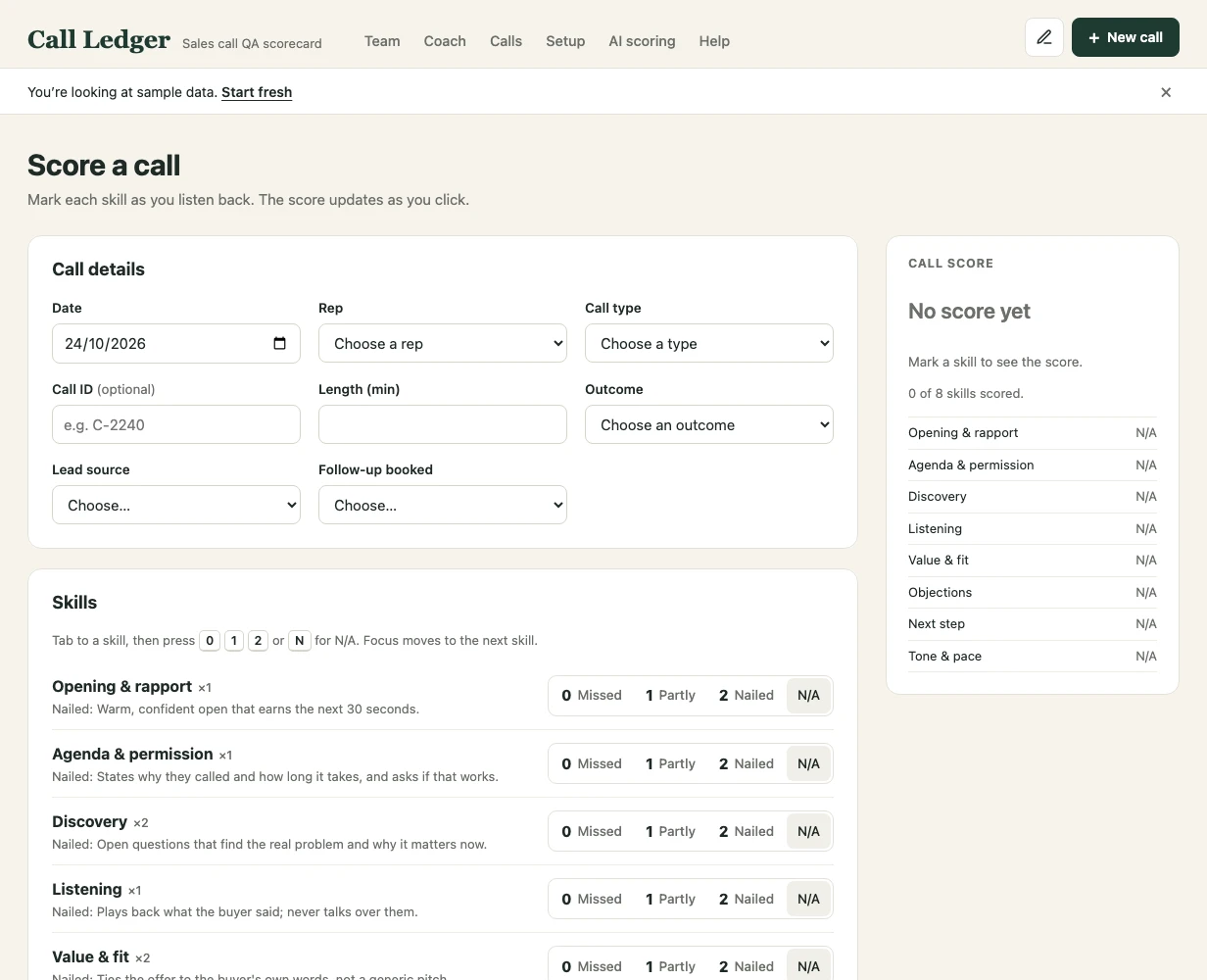1207x980 pixels.
Task: Mark Agenda & permission as Nailed
Action: tap(747, 763)
